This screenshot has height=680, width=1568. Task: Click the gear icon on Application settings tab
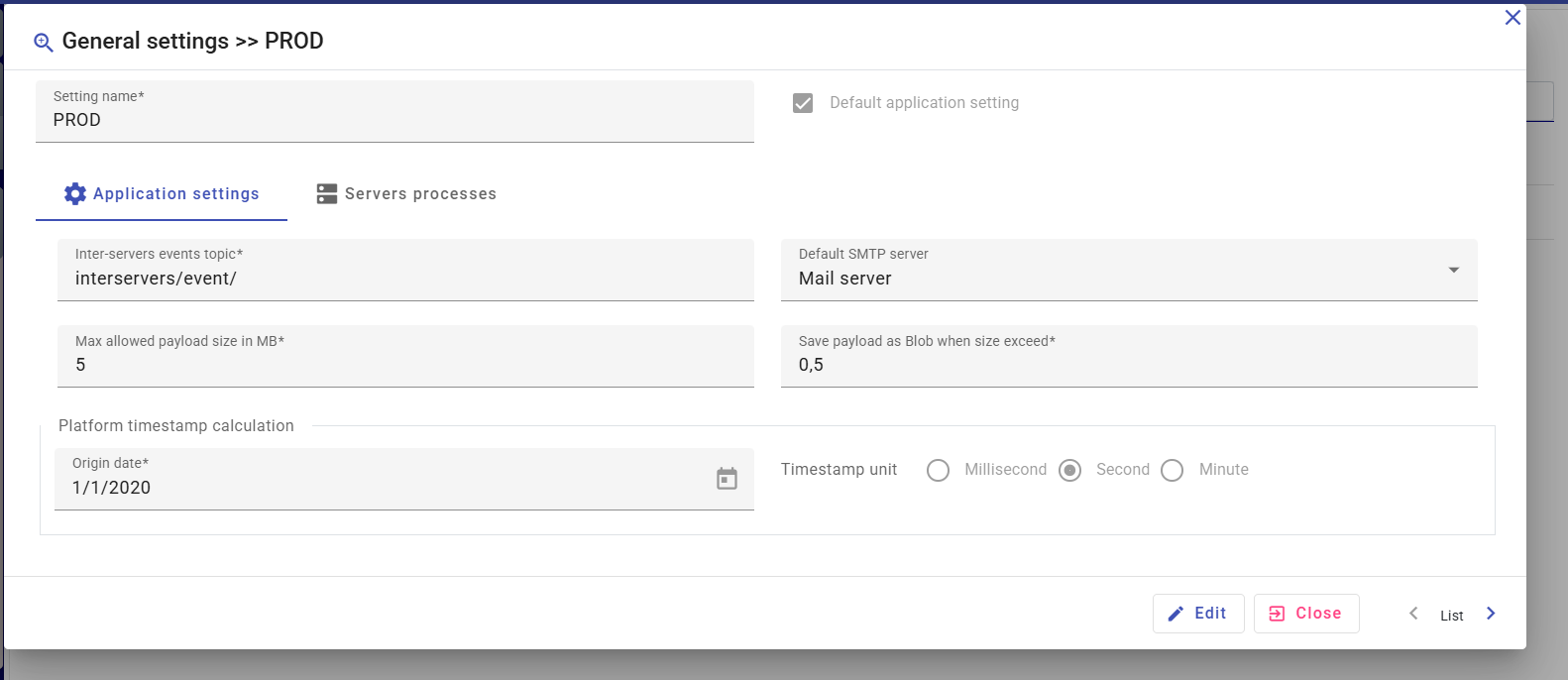pos(75,194)
